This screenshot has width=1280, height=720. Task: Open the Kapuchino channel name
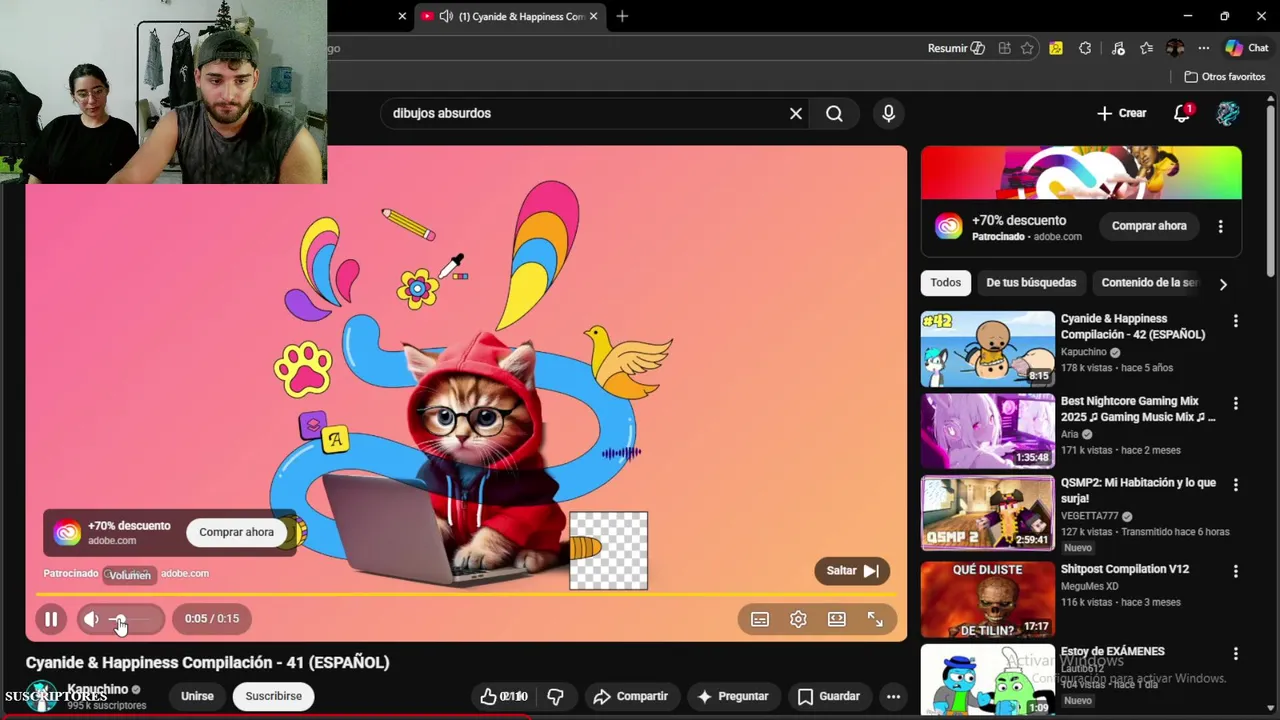pyautogui.click(x=97, y=689)
